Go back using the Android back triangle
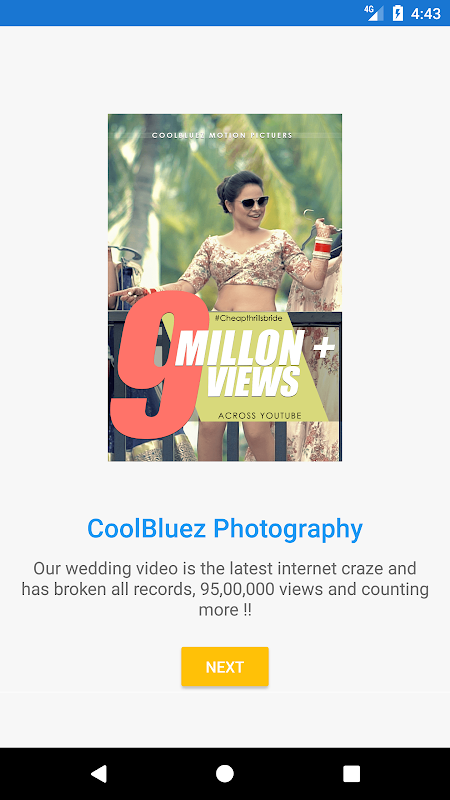 (x=98, y=773)
